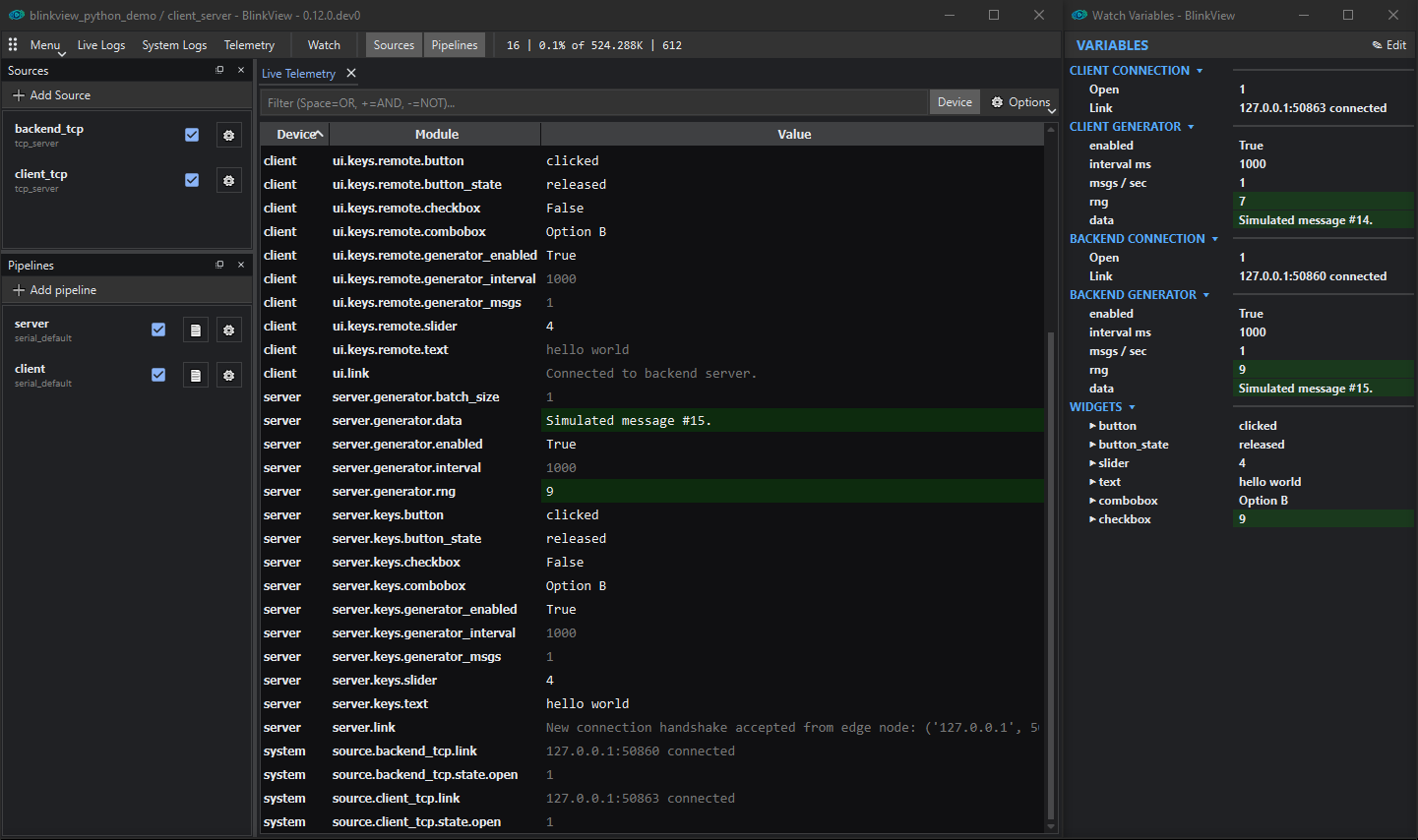The height and width of the screenshot is (840, 1418).
Task: Open the Menu dropdown
Action: (x=45, y=45)
